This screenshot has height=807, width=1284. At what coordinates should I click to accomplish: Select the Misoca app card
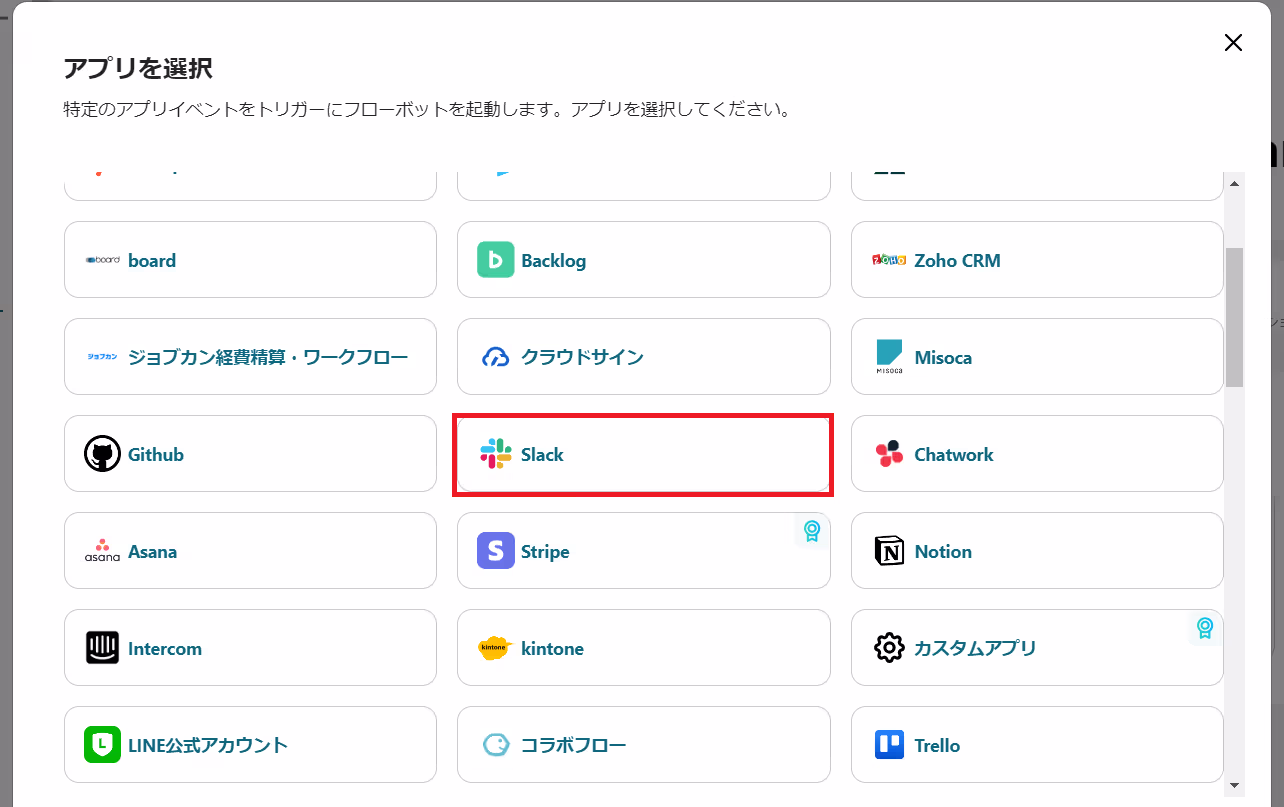pos(1037,357)
